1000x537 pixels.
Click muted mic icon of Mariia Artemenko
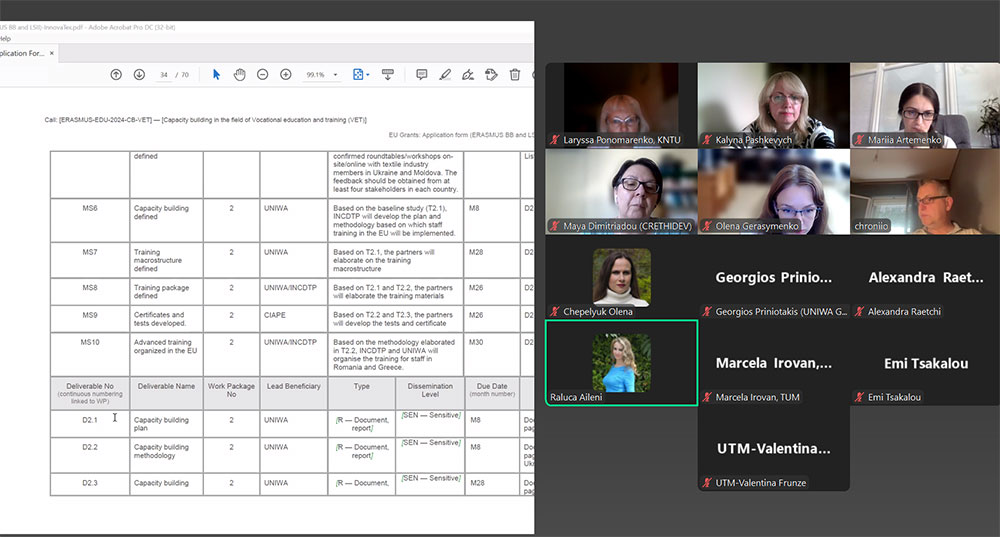click(860, 140)
